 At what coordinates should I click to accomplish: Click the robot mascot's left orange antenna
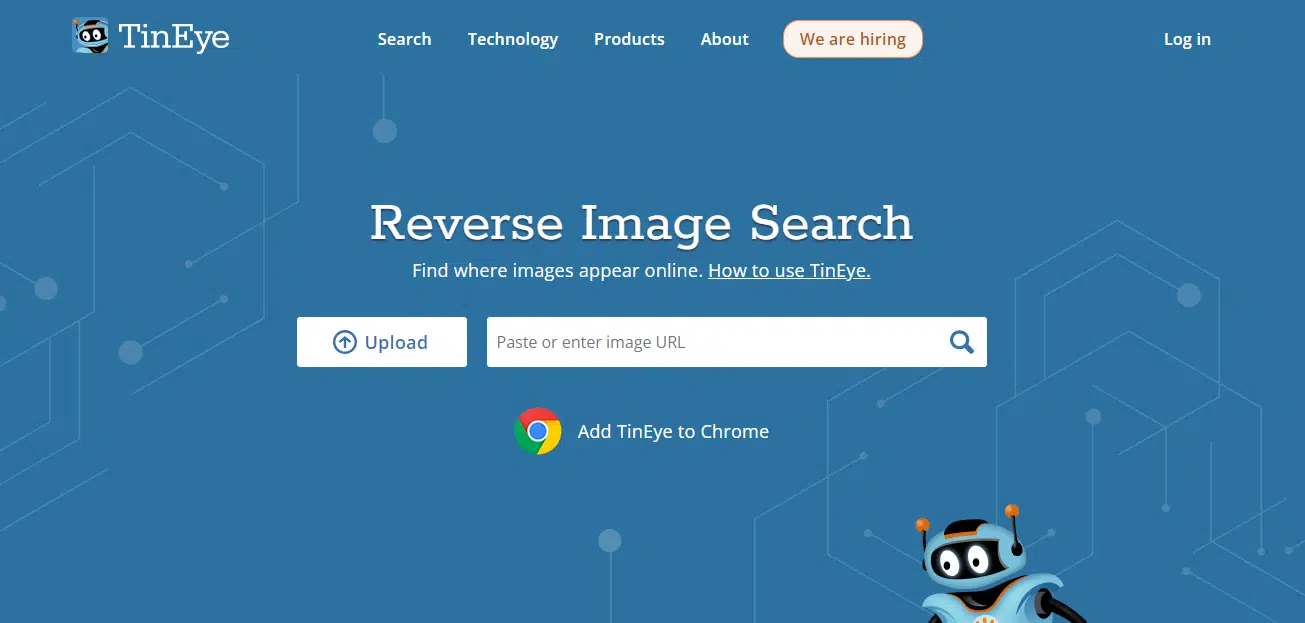[x=922, y=524]
